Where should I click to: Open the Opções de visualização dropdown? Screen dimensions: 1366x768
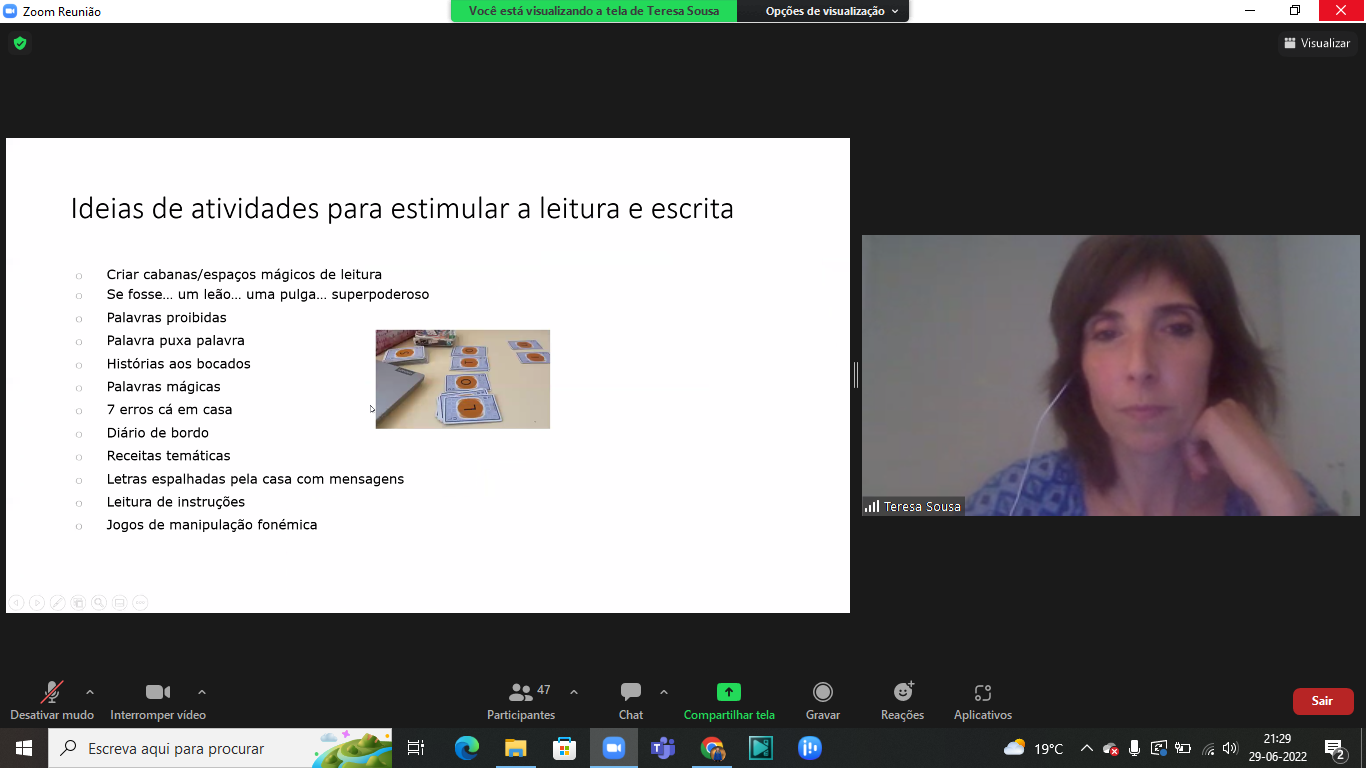tap(831, 11)
